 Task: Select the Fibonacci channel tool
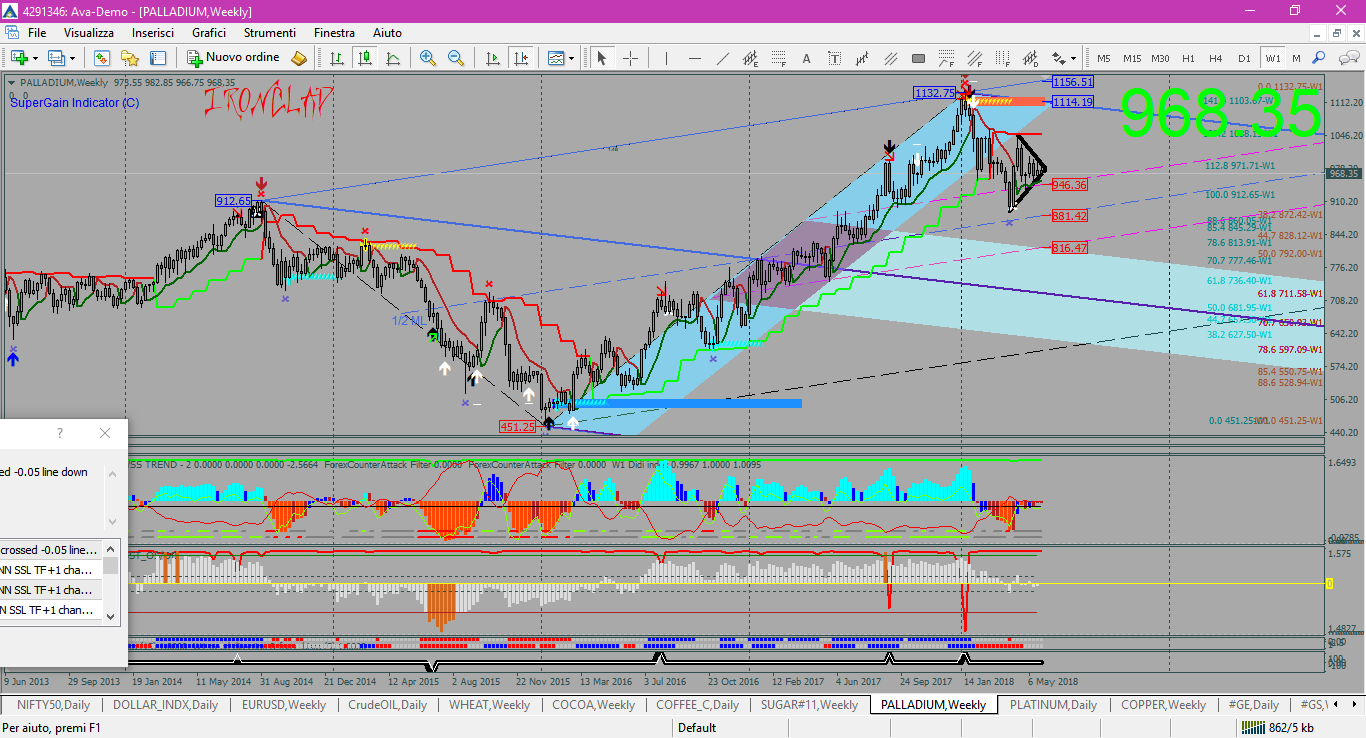(974, 58)
